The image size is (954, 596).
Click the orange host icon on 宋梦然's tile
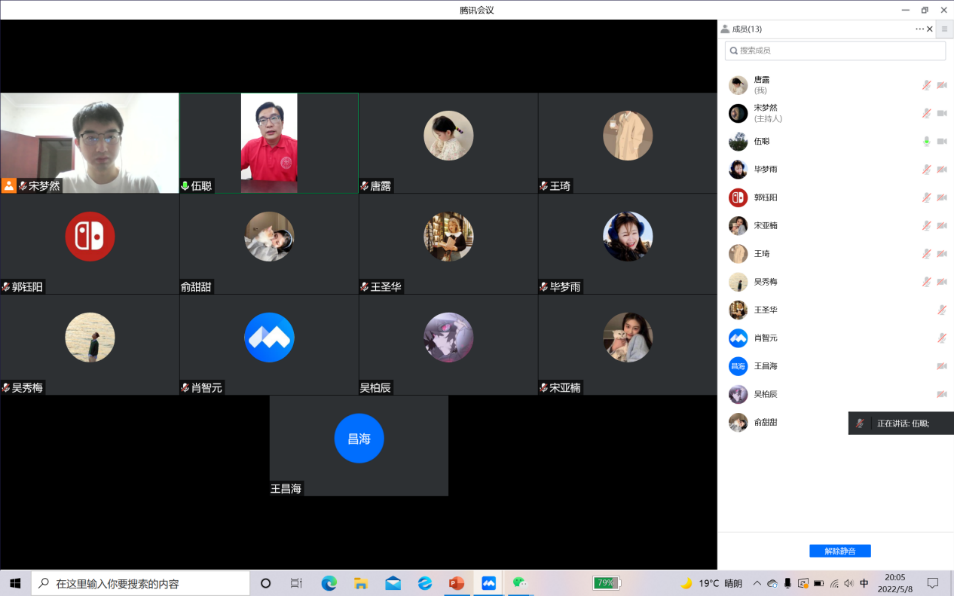coord(9,185)
